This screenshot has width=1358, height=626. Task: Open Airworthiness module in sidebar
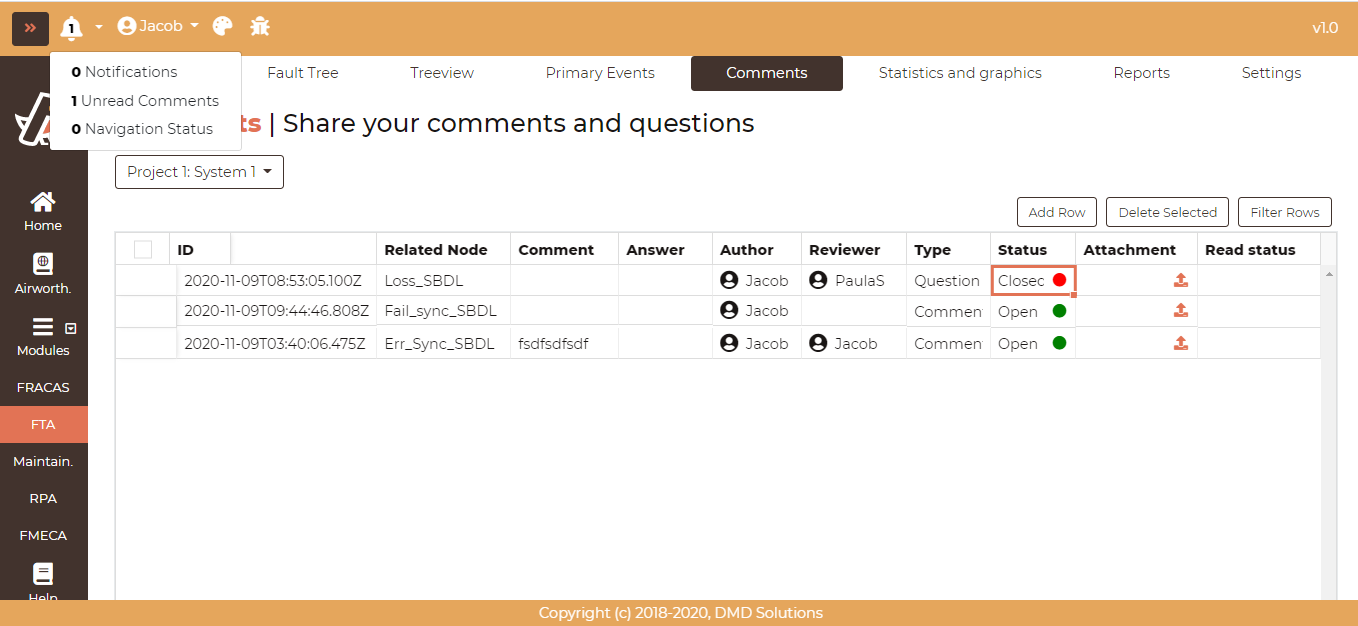click(43, 274)
